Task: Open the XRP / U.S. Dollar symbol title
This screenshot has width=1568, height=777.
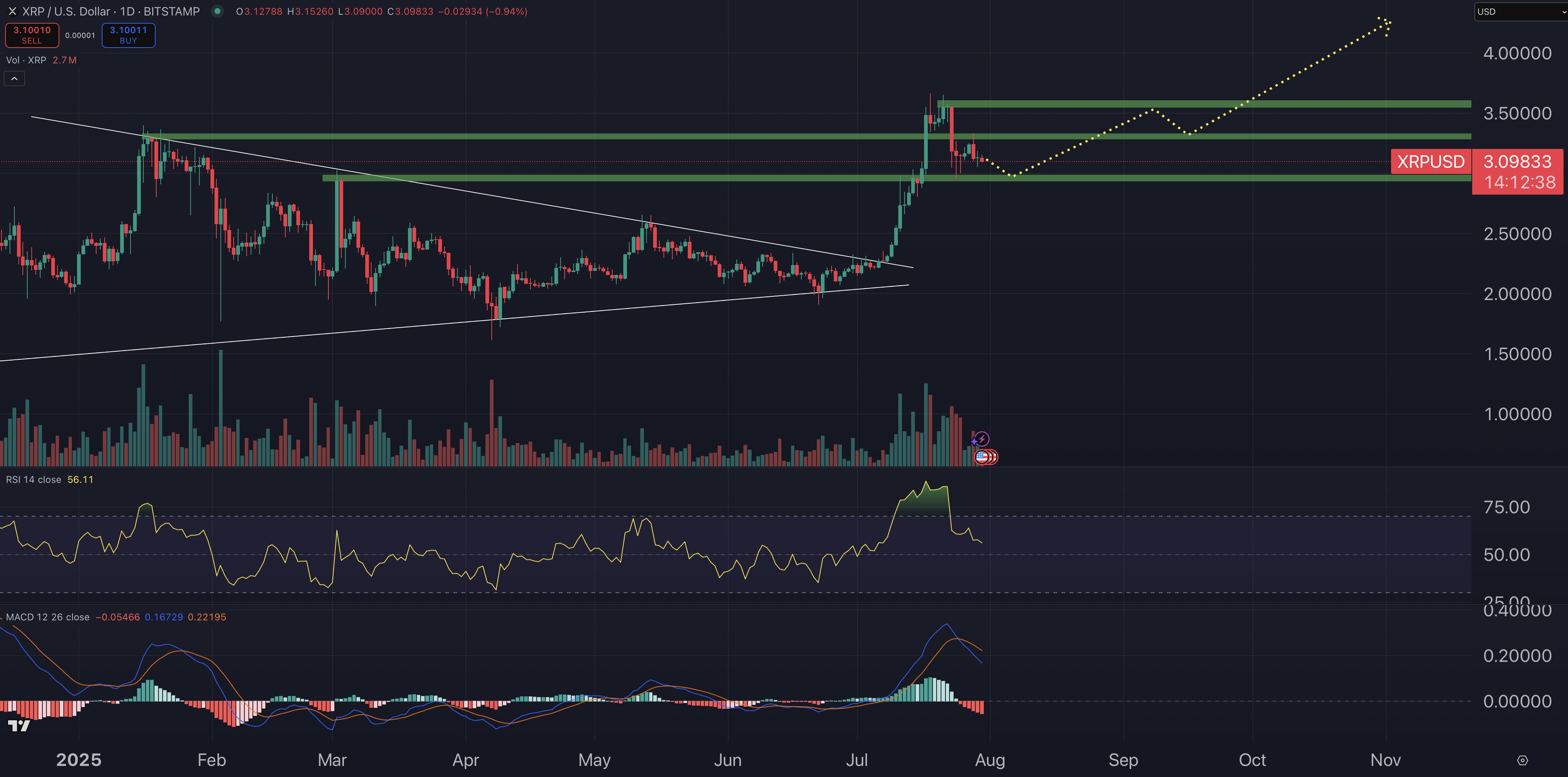Action: tap(111, 11)
